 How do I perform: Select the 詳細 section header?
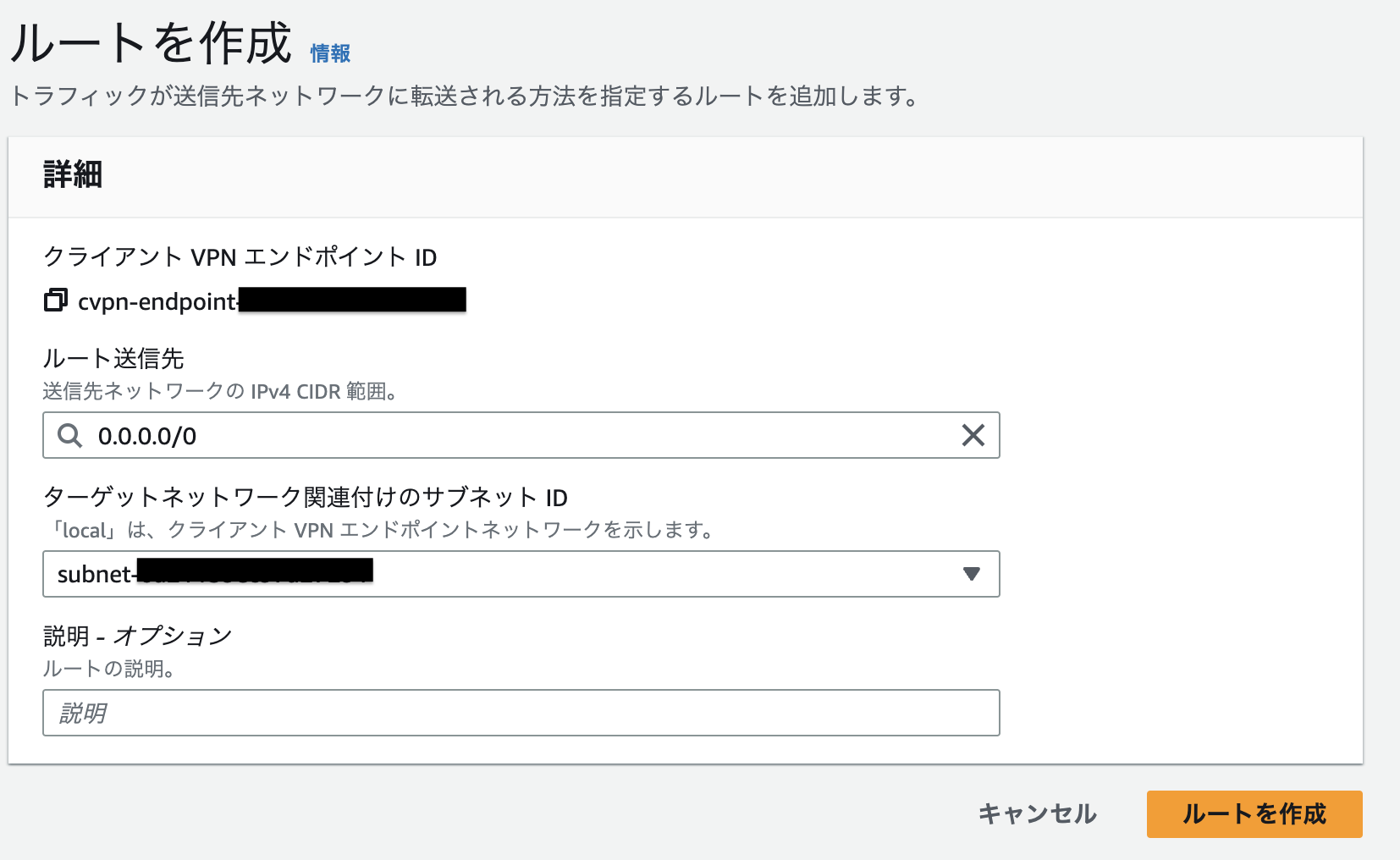click(72, 175)
